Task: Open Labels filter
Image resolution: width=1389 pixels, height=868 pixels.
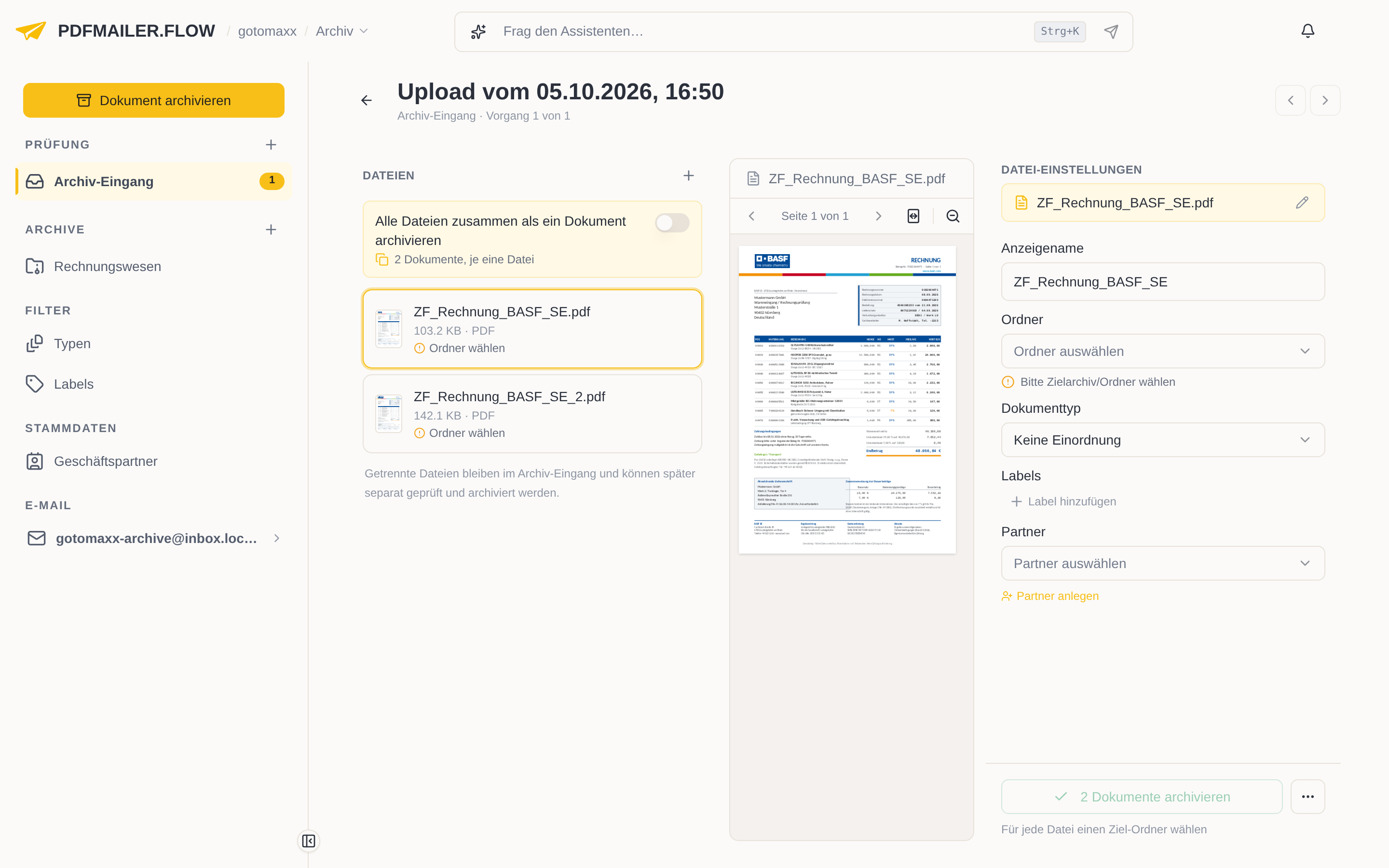Action: (153, 384)
